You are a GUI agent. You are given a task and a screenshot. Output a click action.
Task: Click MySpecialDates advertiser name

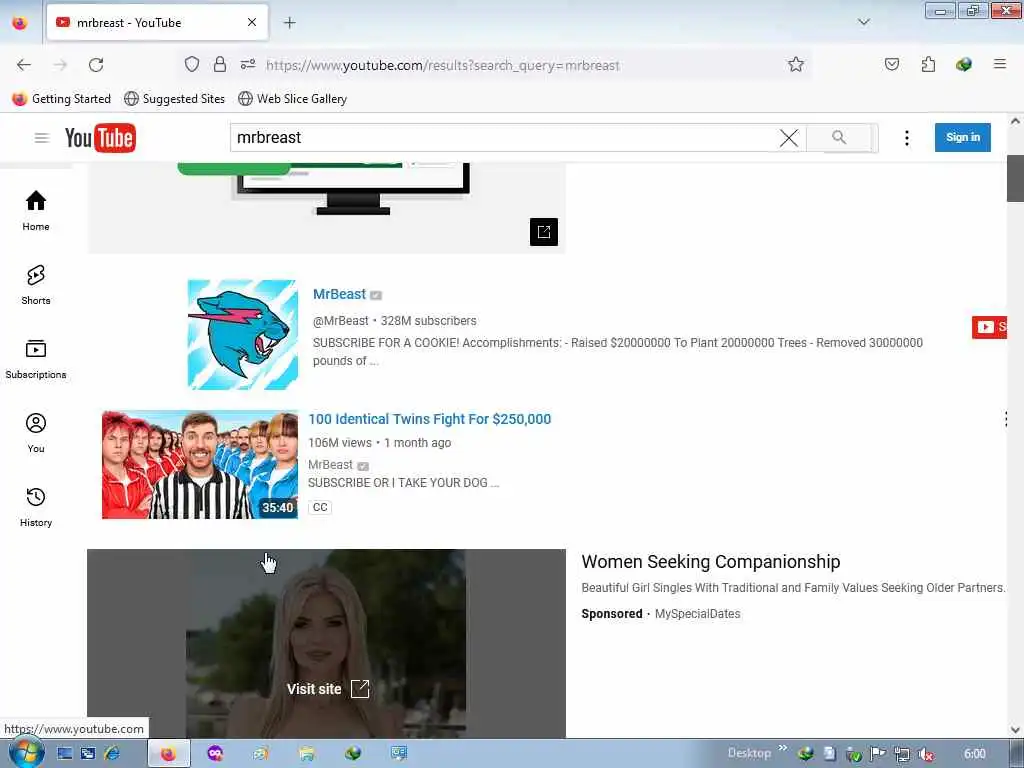pos(697,614)
